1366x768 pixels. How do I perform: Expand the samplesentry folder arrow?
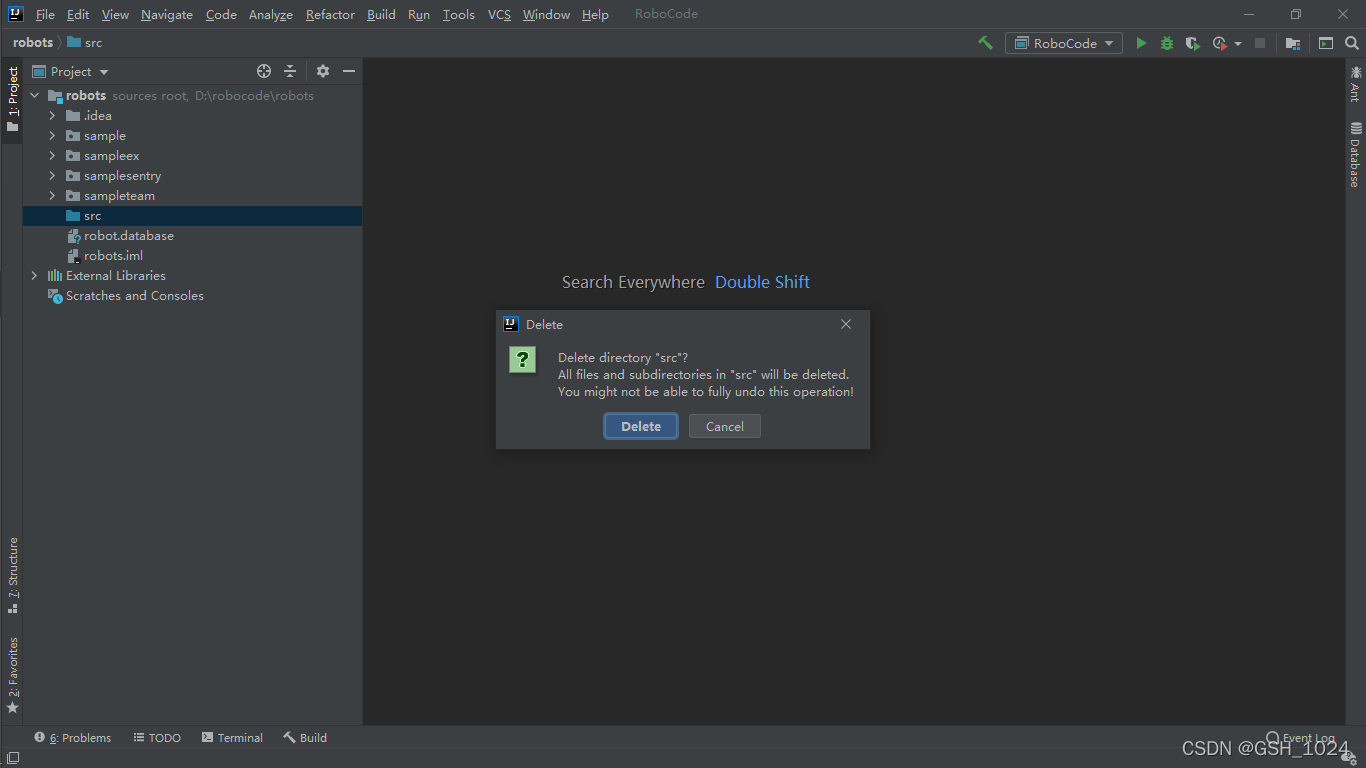52,176
